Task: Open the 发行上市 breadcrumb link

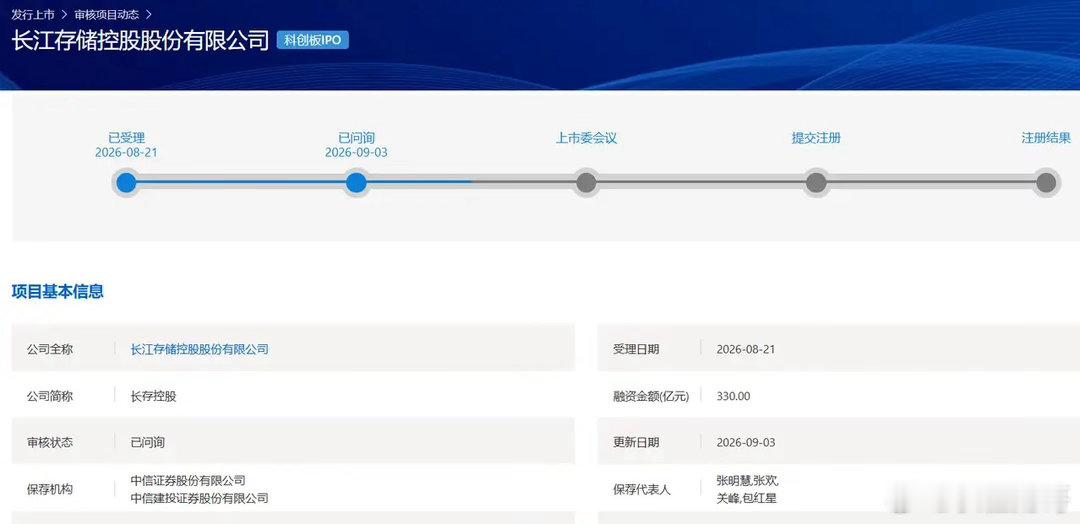Action: [33, 14]
